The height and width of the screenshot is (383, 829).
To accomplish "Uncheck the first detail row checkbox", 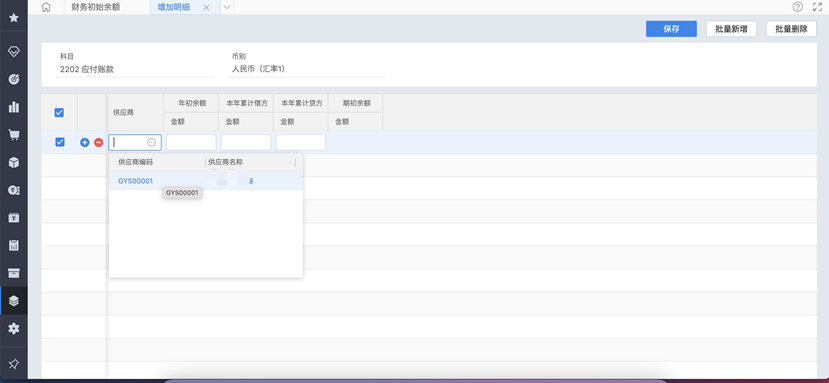I will (60, 142).
